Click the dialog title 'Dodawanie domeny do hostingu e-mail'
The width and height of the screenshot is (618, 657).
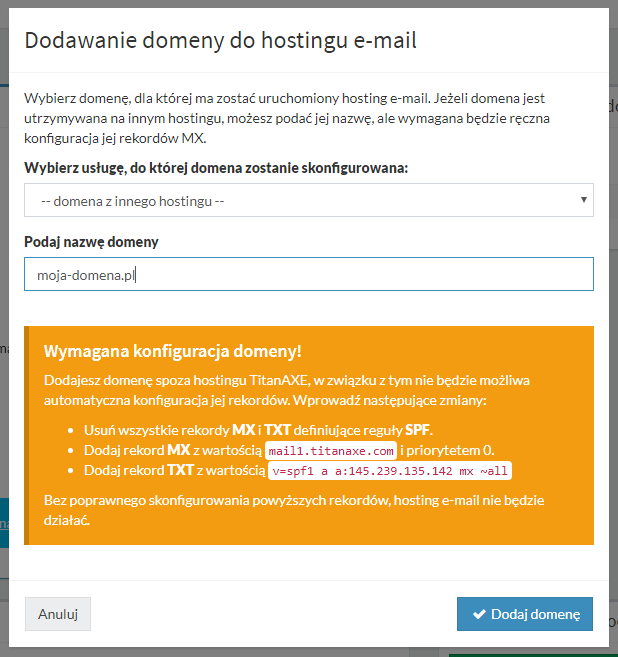tap(220, 40)
